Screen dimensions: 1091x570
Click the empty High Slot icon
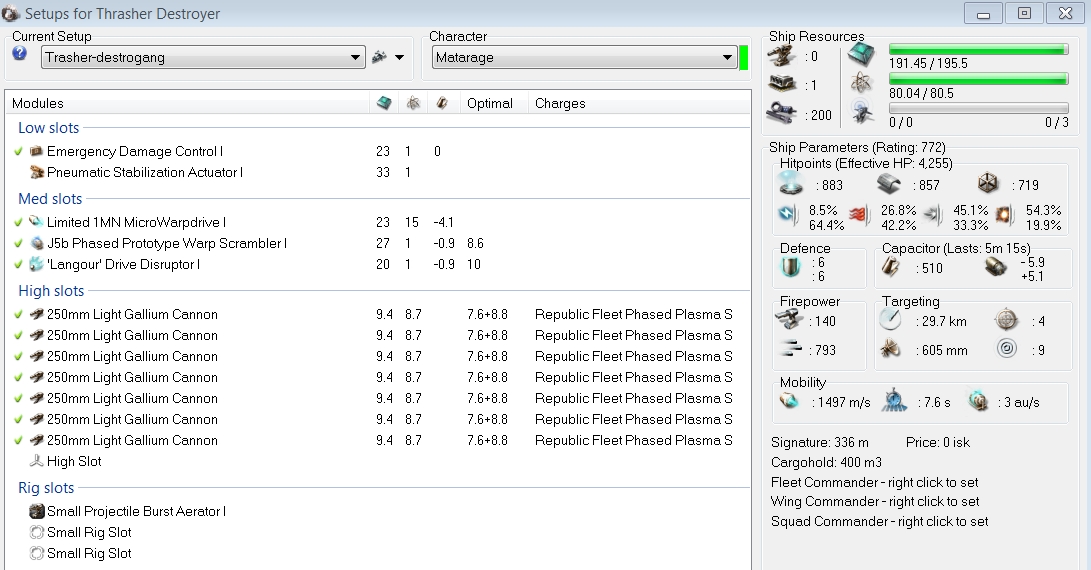click(36, 461)
